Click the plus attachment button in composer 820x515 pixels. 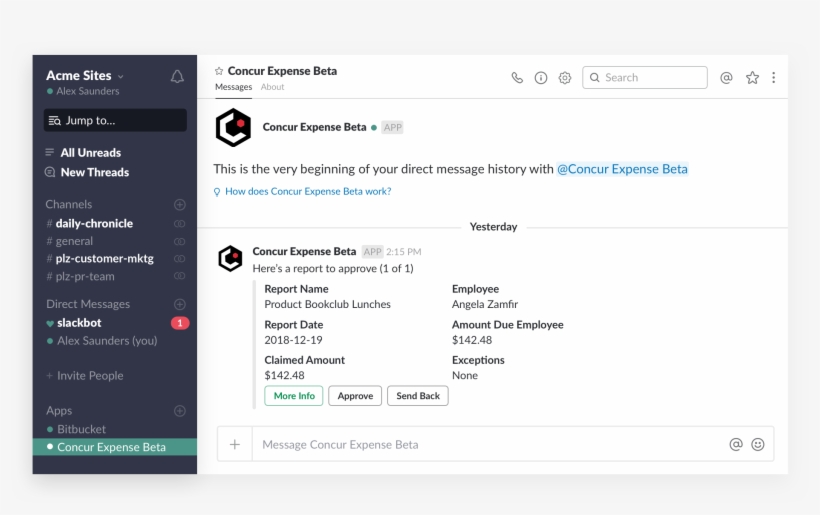click(x=235, y=444)
